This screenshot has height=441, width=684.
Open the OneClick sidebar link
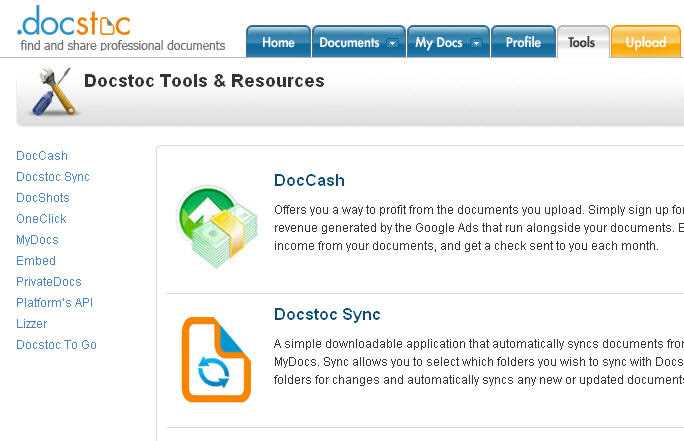point(41,219)
